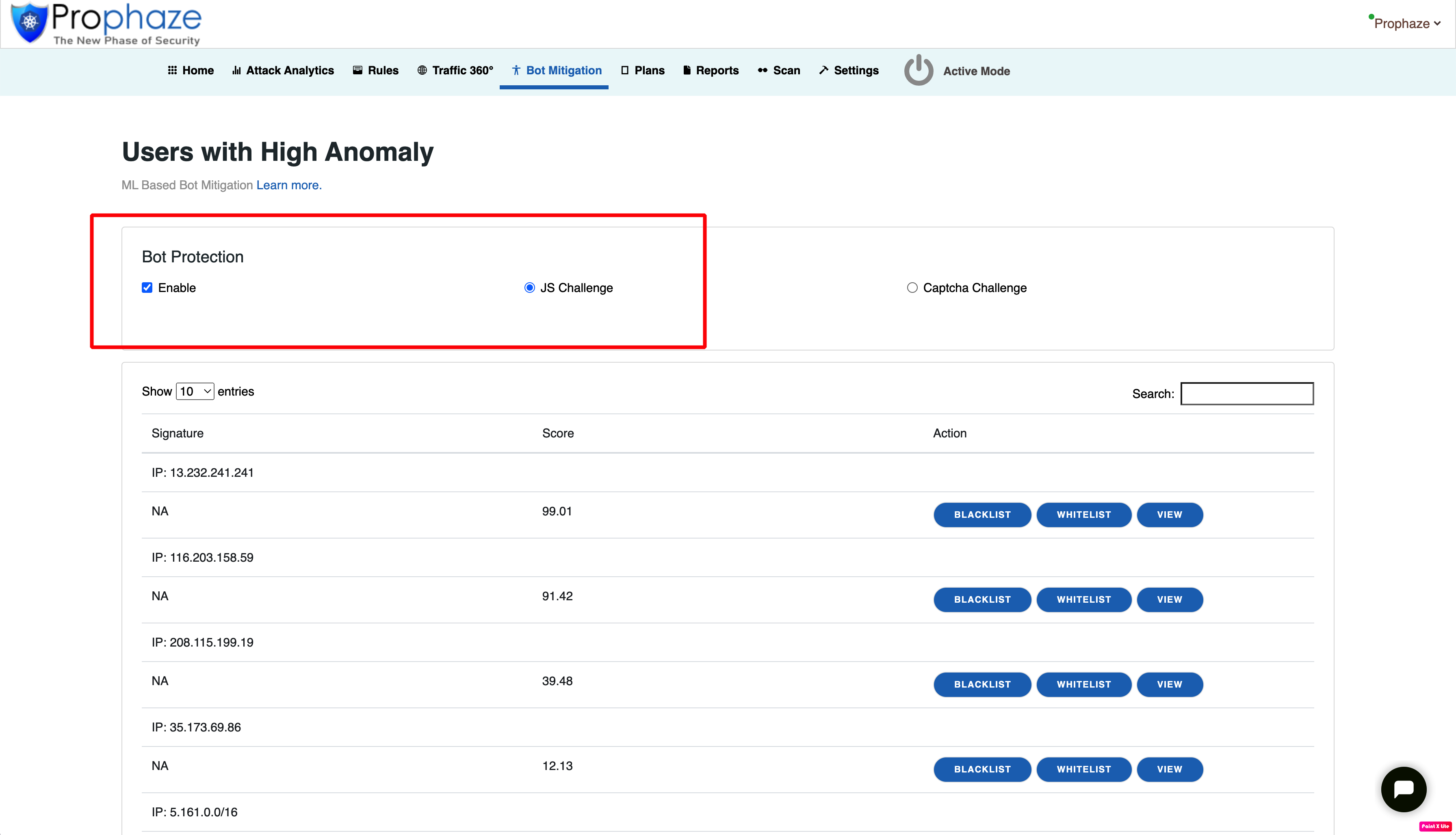The width and height of the screenshot is (1456, 835).
Task: Select the Captcha Challenge radio button
Action: pyautogui.click(x=912, y=287)
